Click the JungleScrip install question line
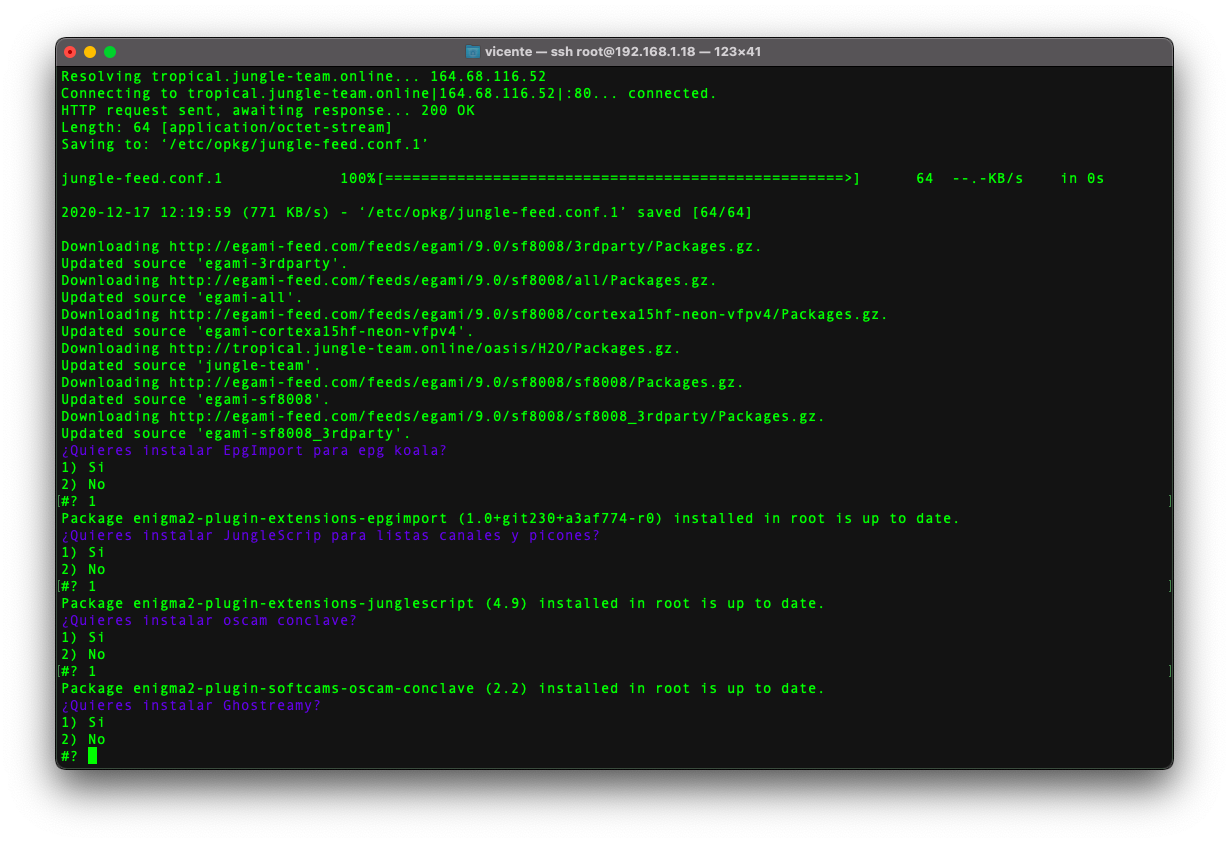Screen dimensions: 1229x843 click(x=330, y=536)
